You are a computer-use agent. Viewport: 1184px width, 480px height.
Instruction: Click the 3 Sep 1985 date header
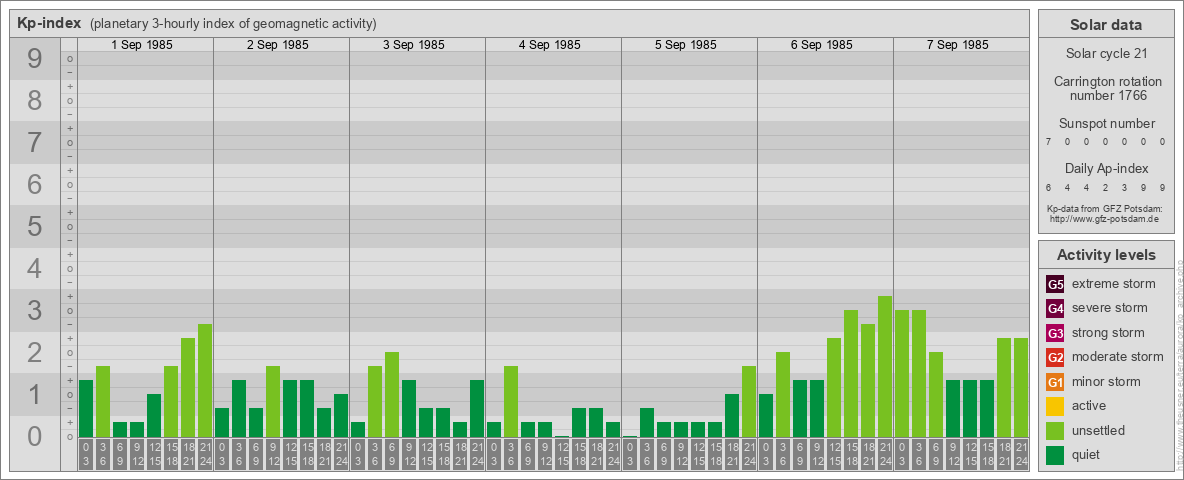click(x=414, y=45)
